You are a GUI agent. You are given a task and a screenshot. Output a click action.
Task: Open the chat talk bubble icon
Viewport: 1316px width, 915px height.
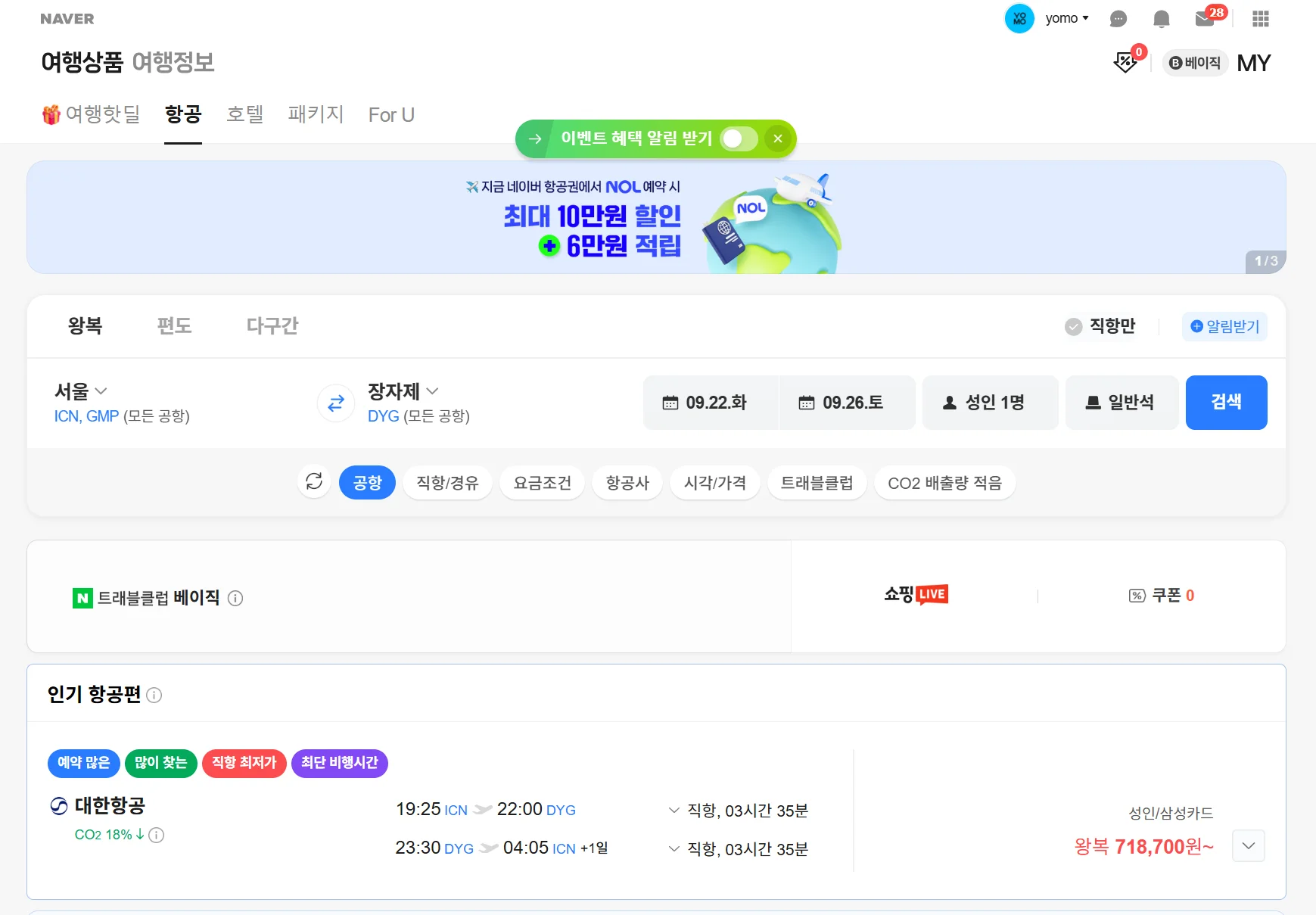coord(1118,19)
